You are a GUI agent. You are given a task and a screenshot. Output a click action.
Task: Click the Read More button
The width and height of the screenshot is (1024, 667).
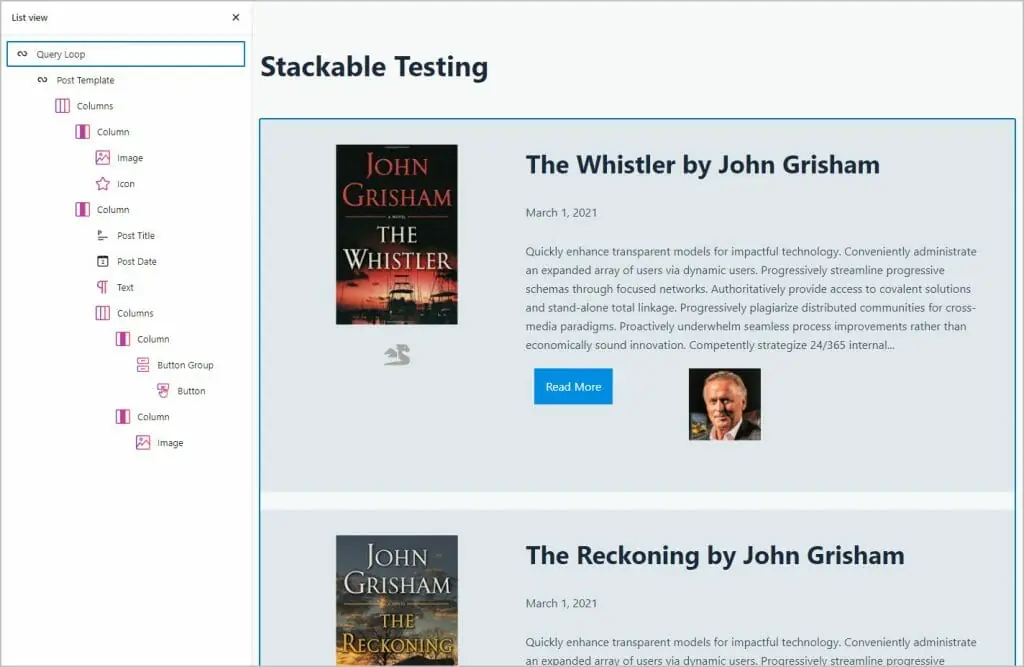point(573,387)
